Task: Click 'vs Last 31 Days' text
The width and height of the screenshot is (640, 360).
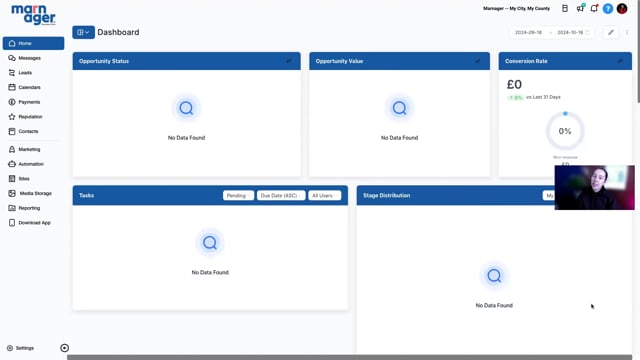Action: tap(543, 97)
